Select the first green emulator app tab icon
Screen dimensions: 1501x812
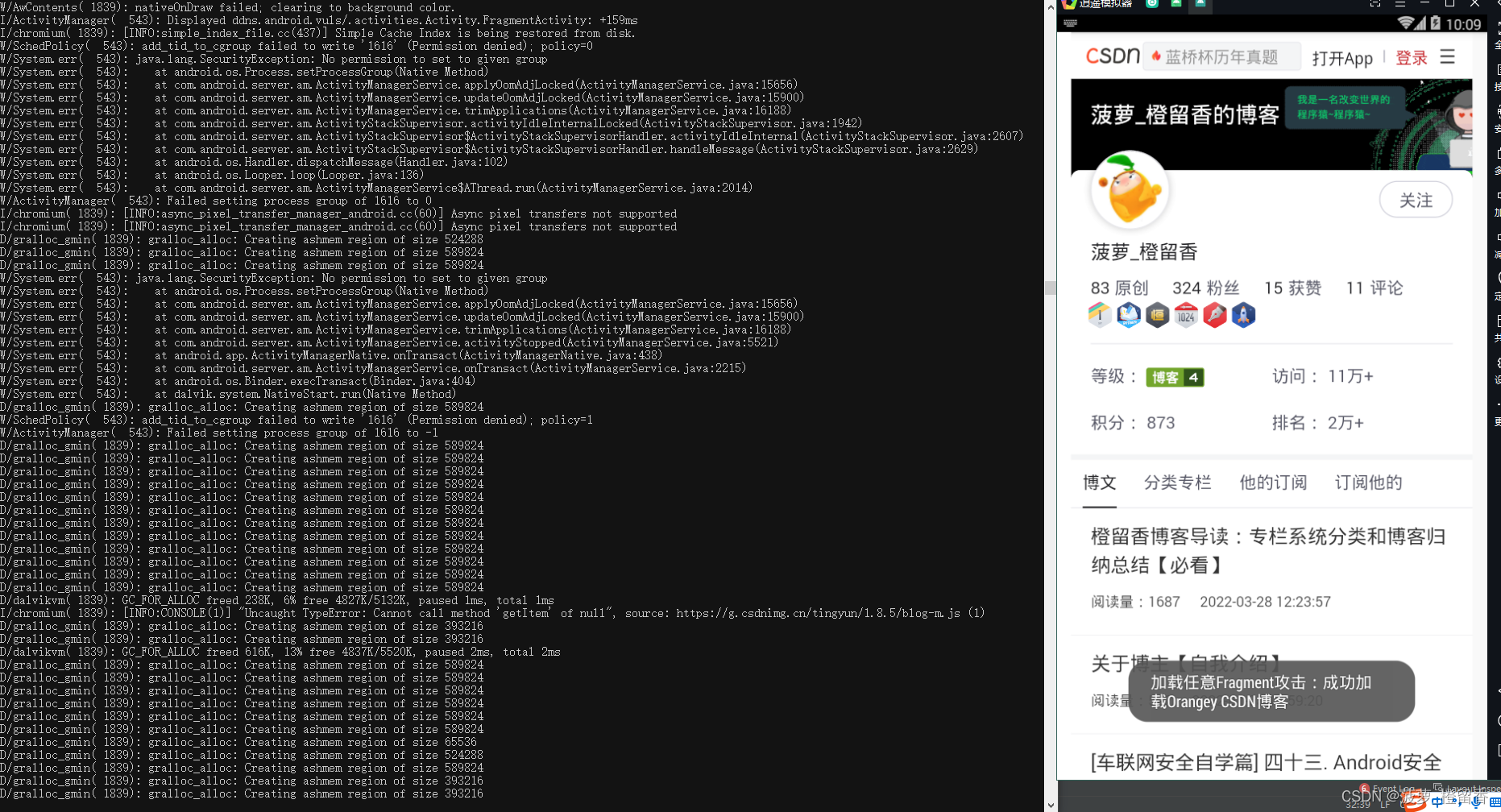(x=1152, y=4)
